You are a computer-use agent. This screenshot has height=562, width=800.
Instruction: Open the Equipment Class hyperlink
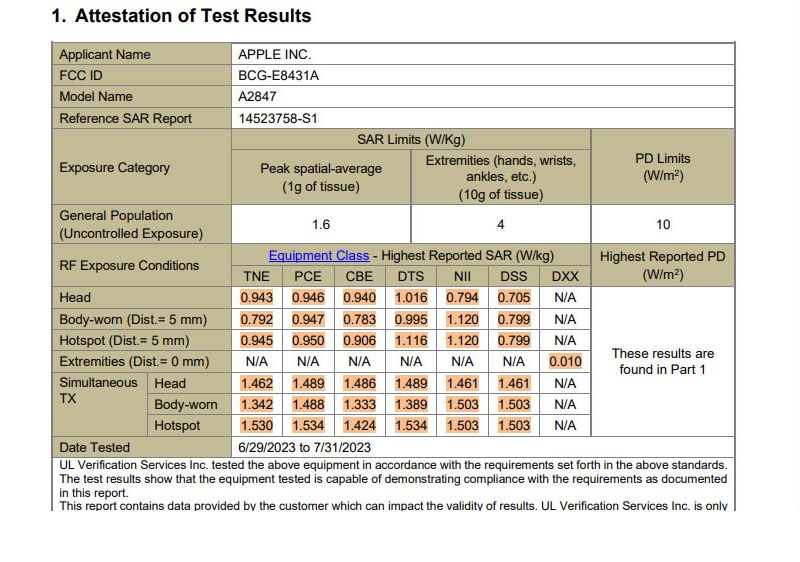[x=318, y=256]
